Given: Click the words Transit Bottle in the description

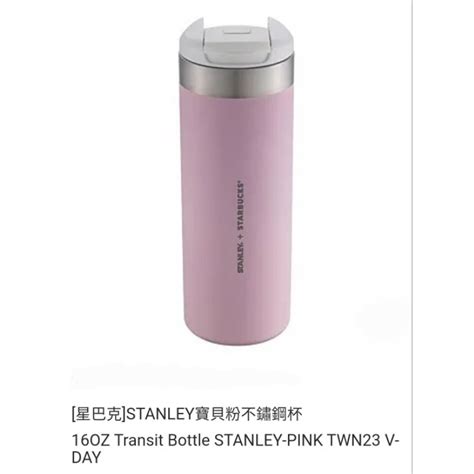Looking at the screenshot, I should (162, 441).
